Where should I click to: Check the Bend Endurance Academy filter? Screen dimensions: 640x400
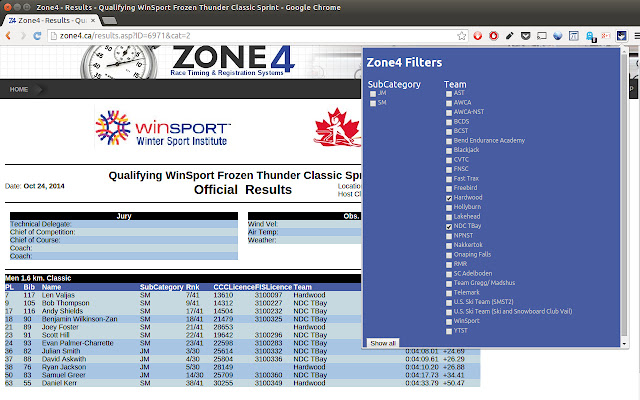(449, 141)
